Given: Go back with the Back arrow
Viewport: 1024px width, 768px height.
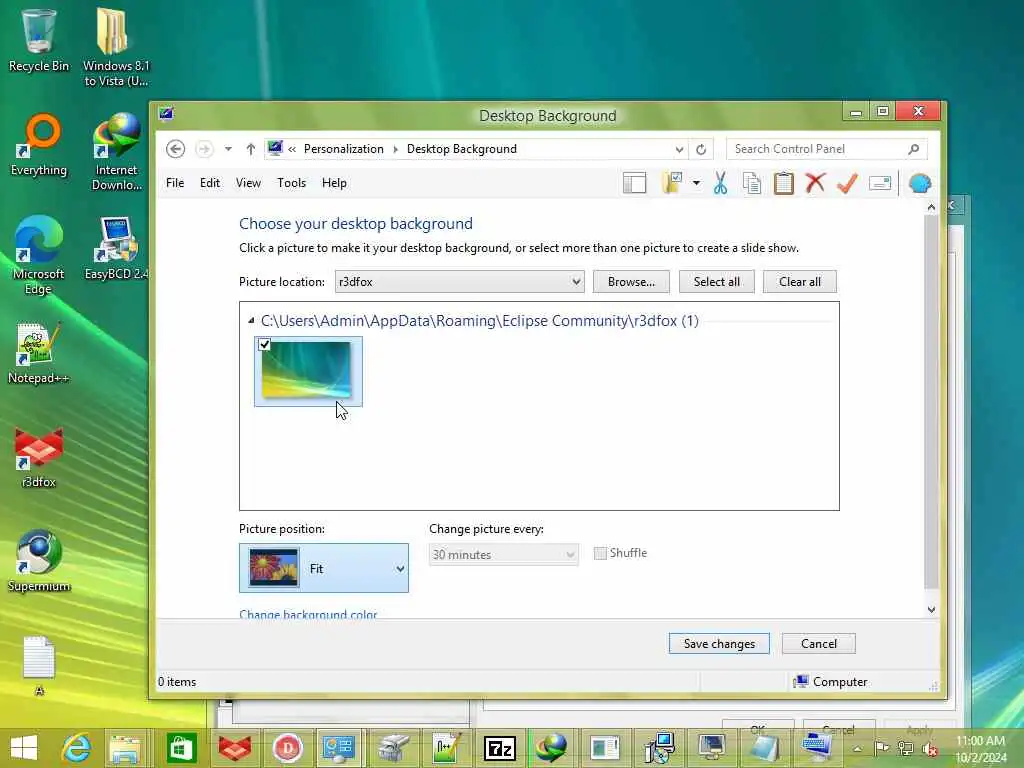Looking at the screenshot, I should (175, 149).
